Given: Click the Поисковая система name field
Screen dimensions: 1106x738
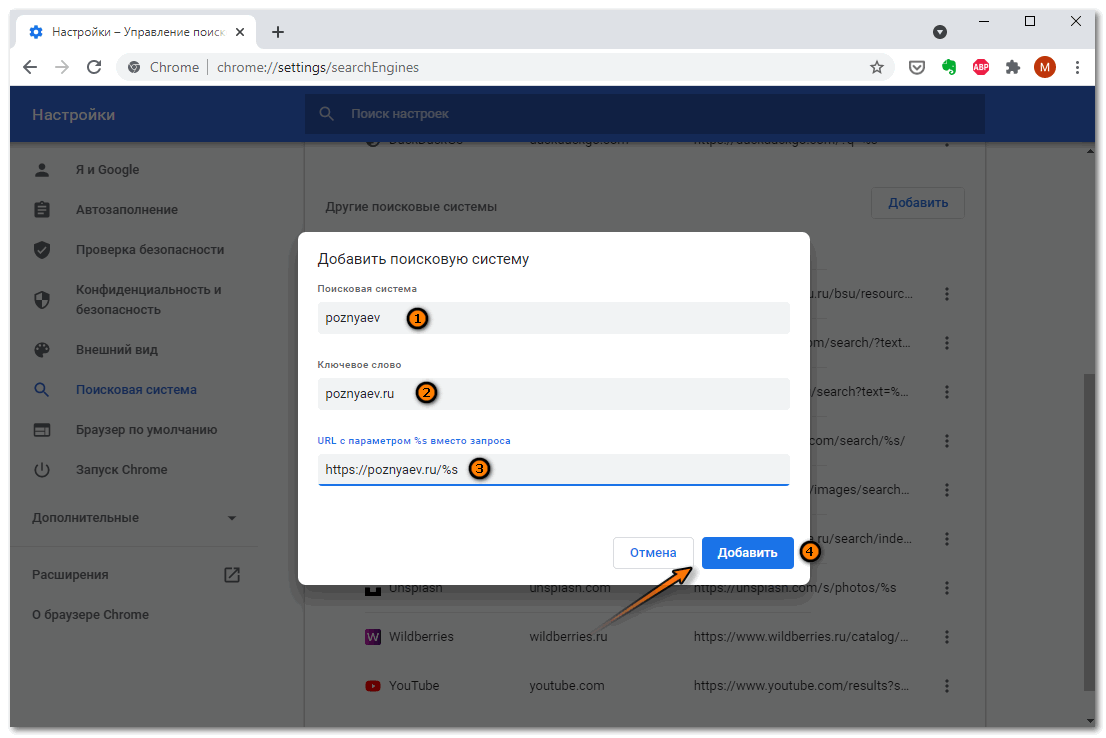Looking at the screenshot, I should [x=553, y=318].
